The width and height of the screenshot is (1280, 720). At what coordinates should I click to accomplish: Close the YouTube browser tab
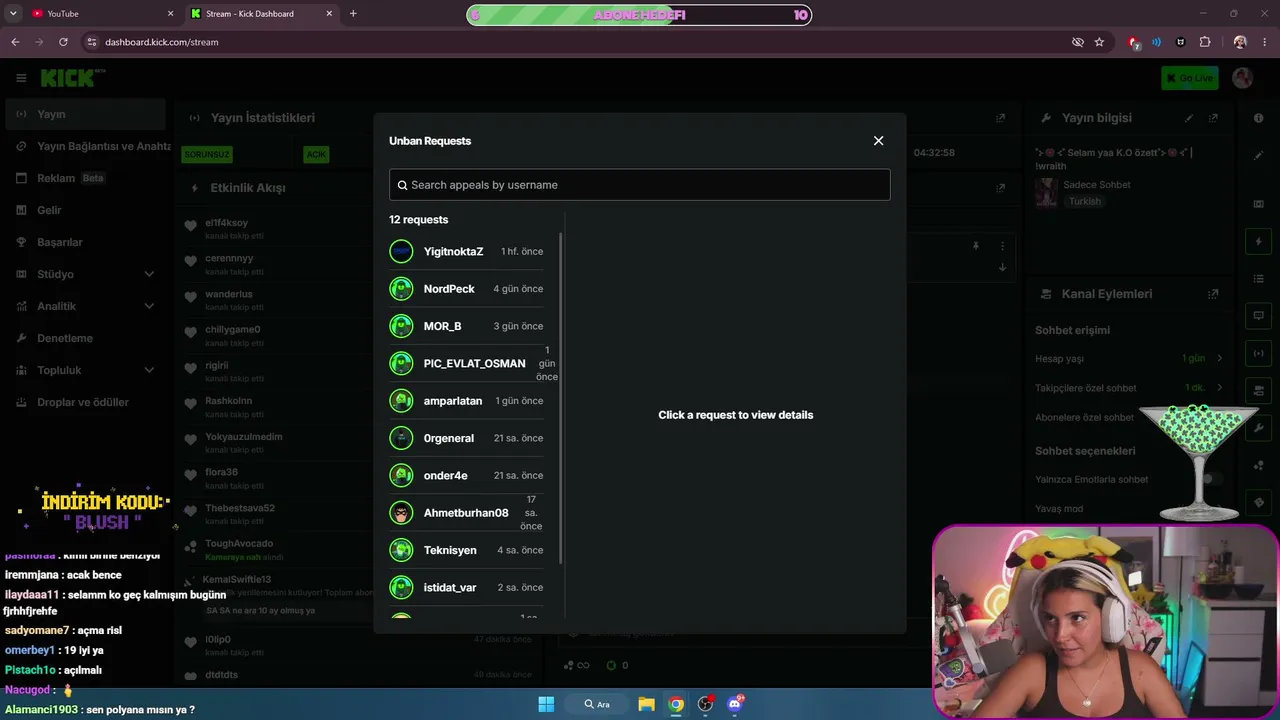click(170, 14)
